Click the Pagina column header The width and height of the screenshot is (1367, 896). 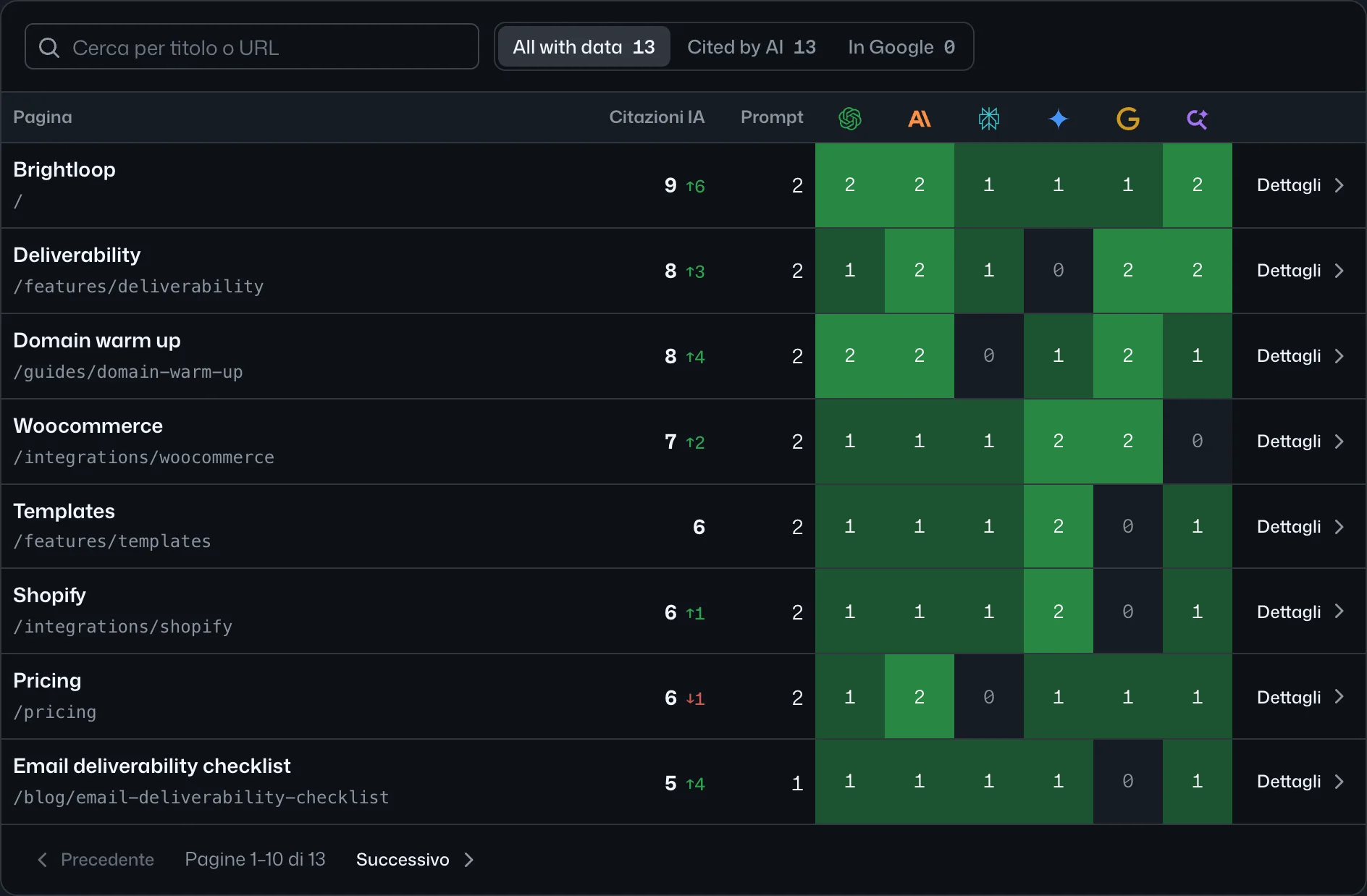(x=43, y=117)
